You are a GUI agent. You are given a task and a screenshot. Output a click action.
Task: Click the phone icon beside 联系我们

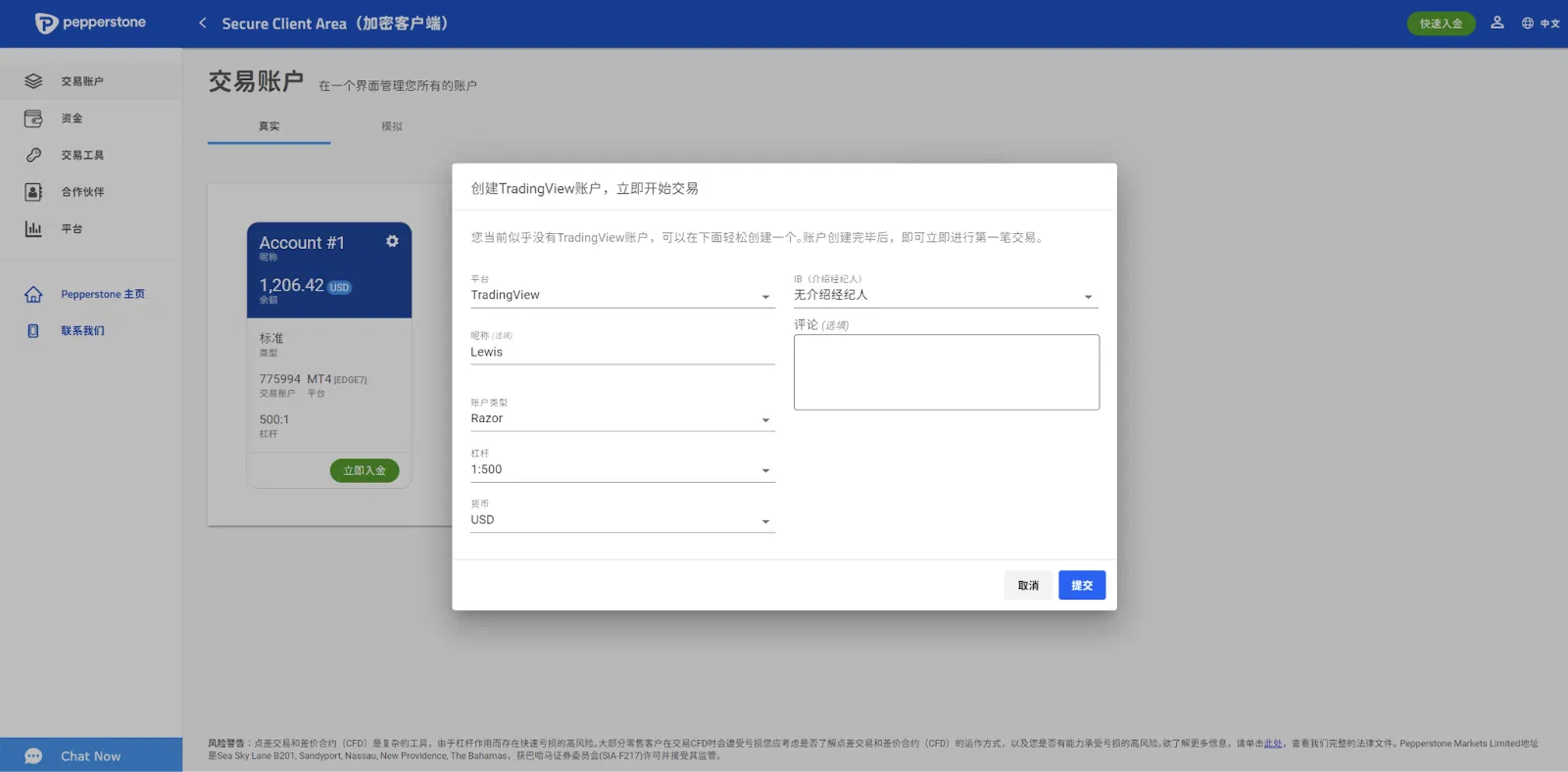[33, 331]
